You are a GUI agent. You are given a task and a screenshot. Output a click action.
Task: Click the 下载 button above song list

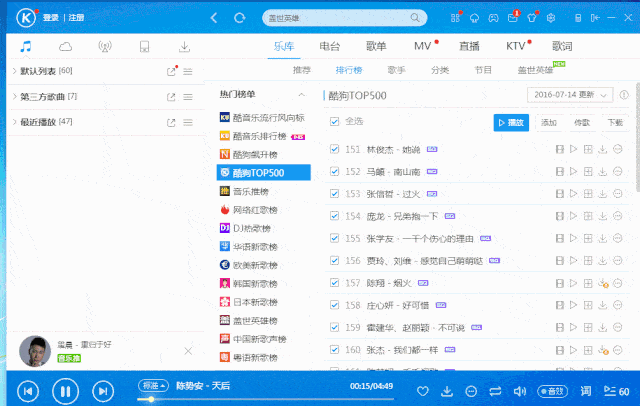615,123
